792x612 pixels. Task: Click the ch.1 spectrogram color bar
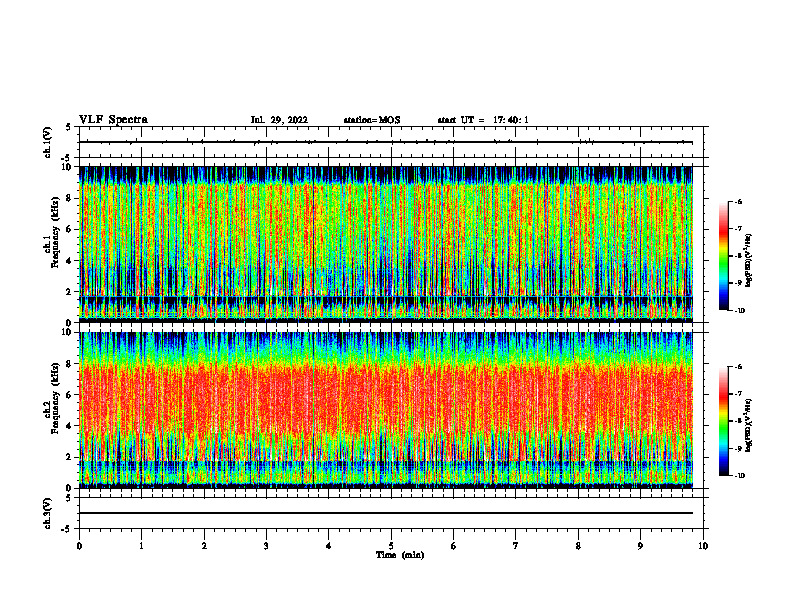pos(723,256)
